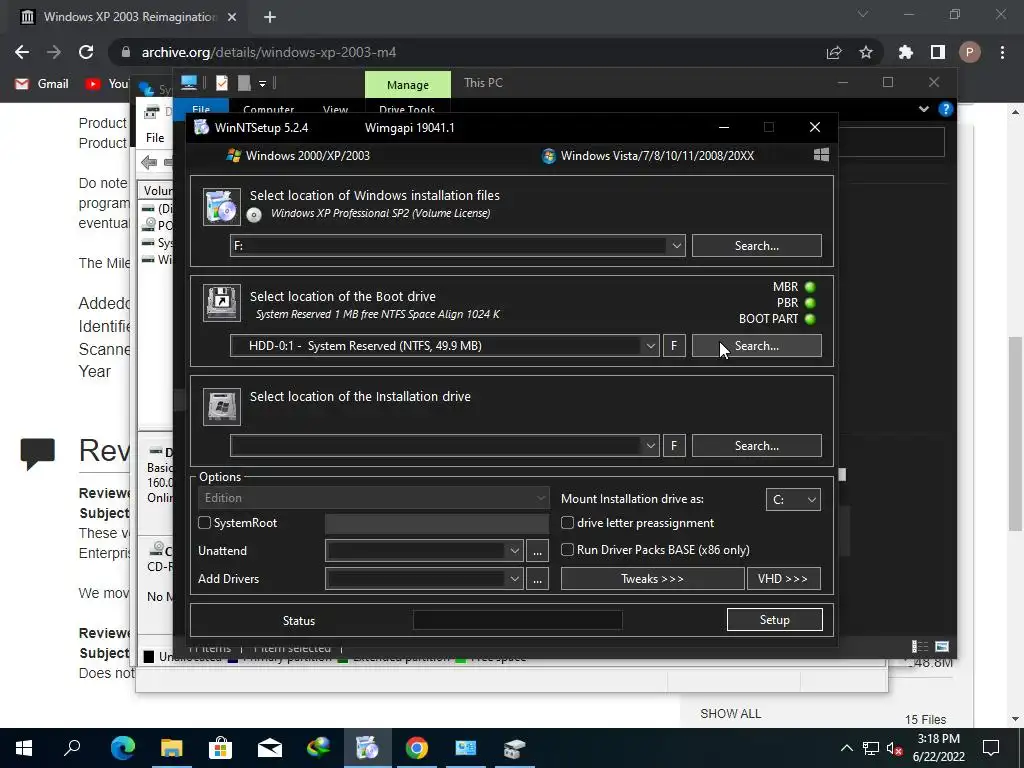
Task: Open Tweaks >>> options
Action: coord(652,579)
